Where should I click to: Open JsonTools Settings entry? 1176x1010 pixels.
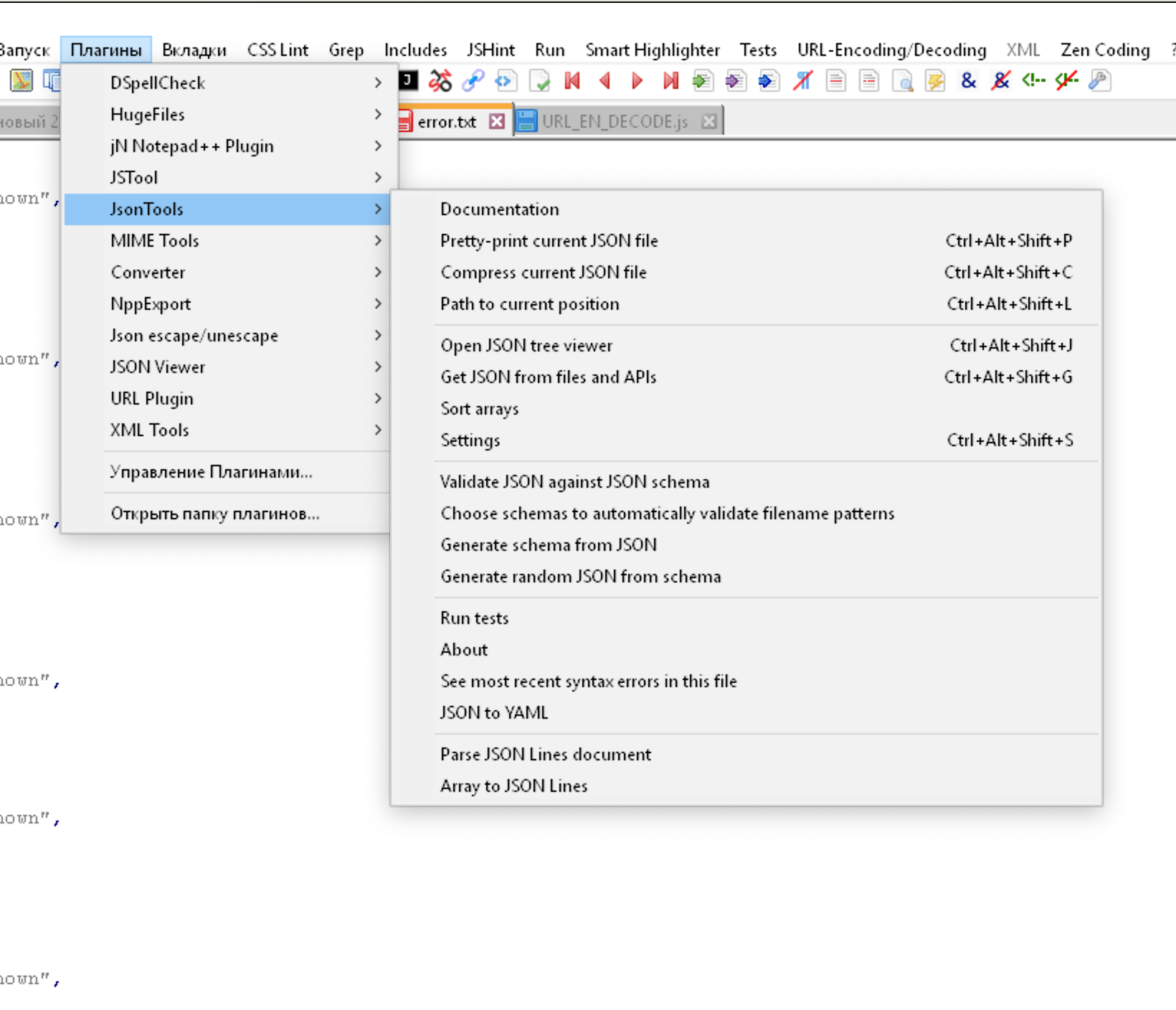[x=746, y=440]
